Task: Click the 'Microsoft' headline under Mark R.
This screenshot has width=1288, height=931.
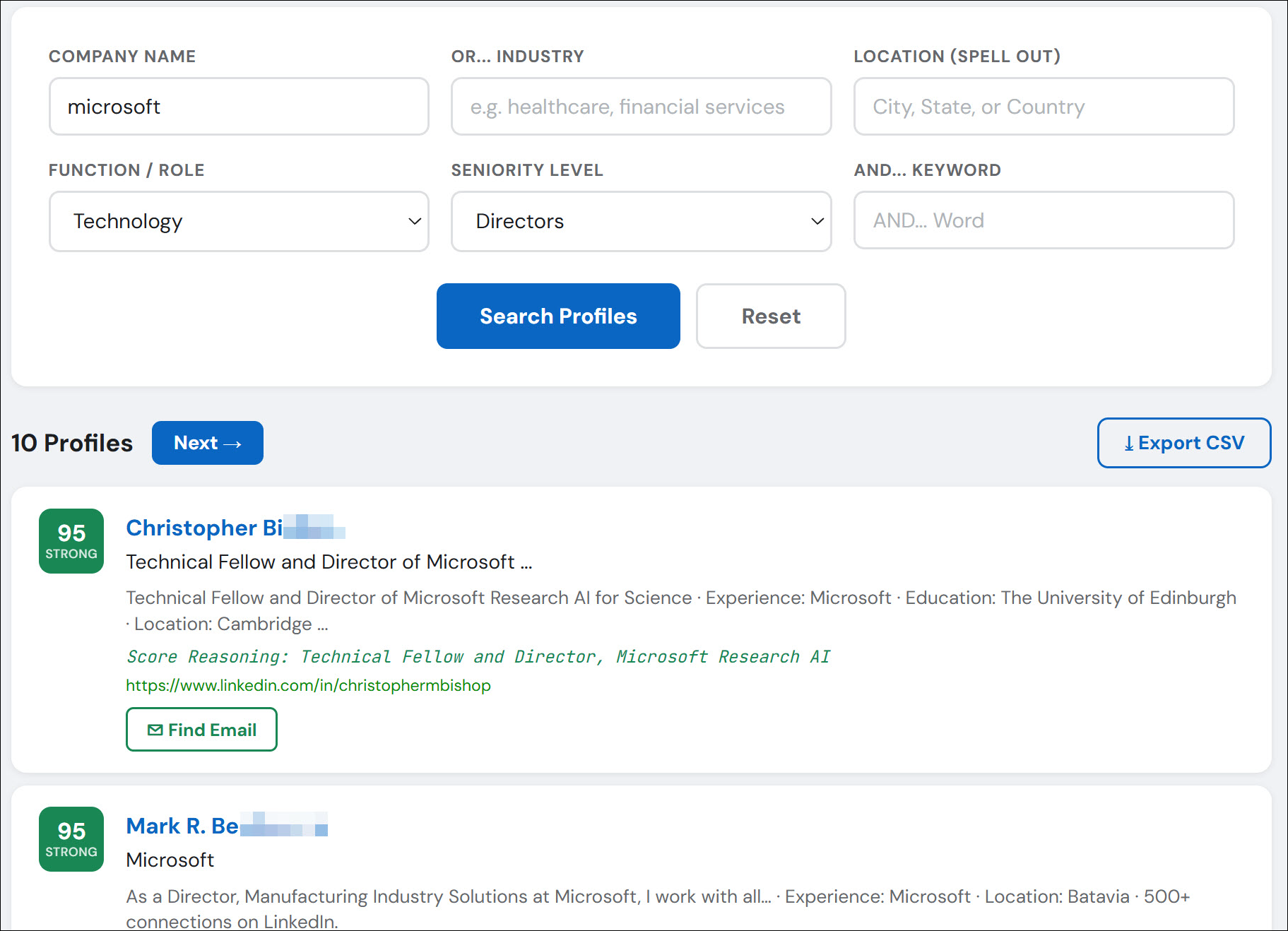Action: pyautogui.click(x=170, y=860)
